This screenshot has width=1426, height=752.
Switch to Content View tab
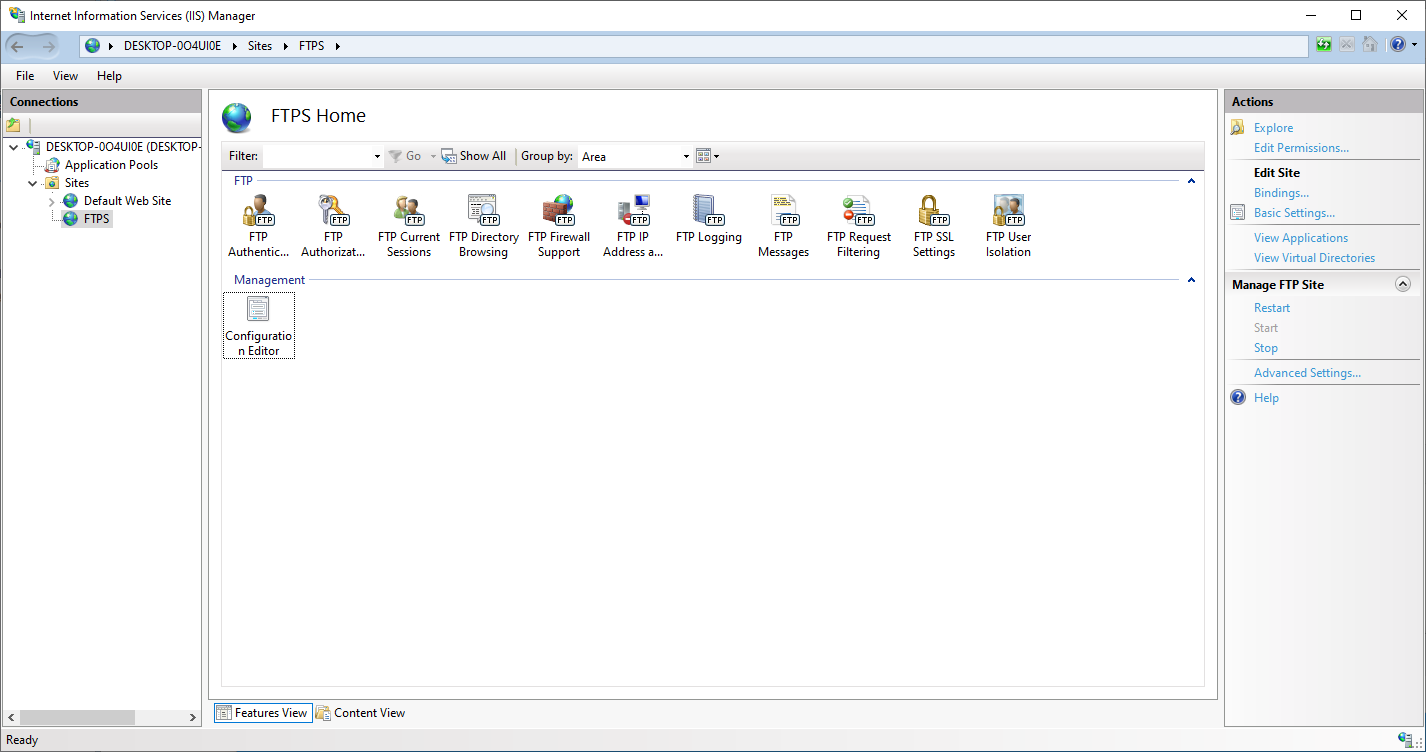(x=360, y=713)
